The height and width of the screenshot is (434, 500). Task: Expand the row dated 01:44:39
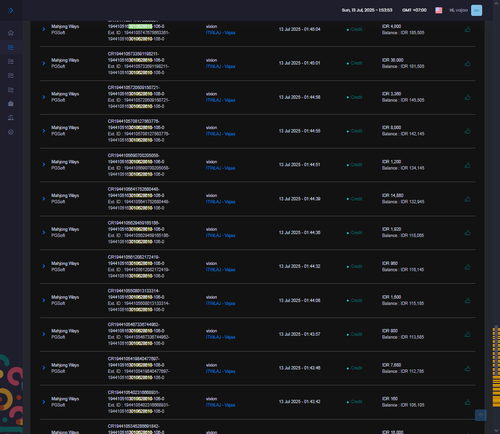[x=44, y=199]
